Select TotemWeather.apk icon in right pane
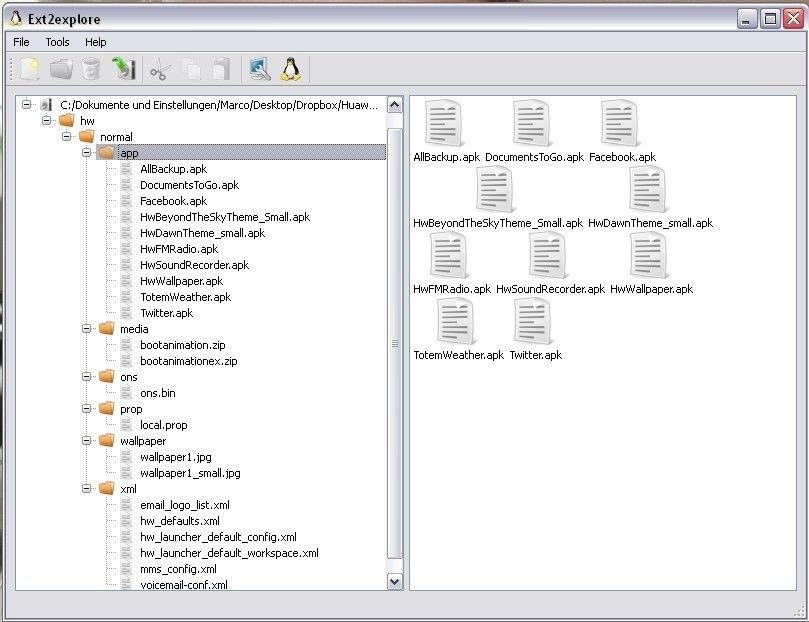 pyautogui.click(x=457, y=322)
